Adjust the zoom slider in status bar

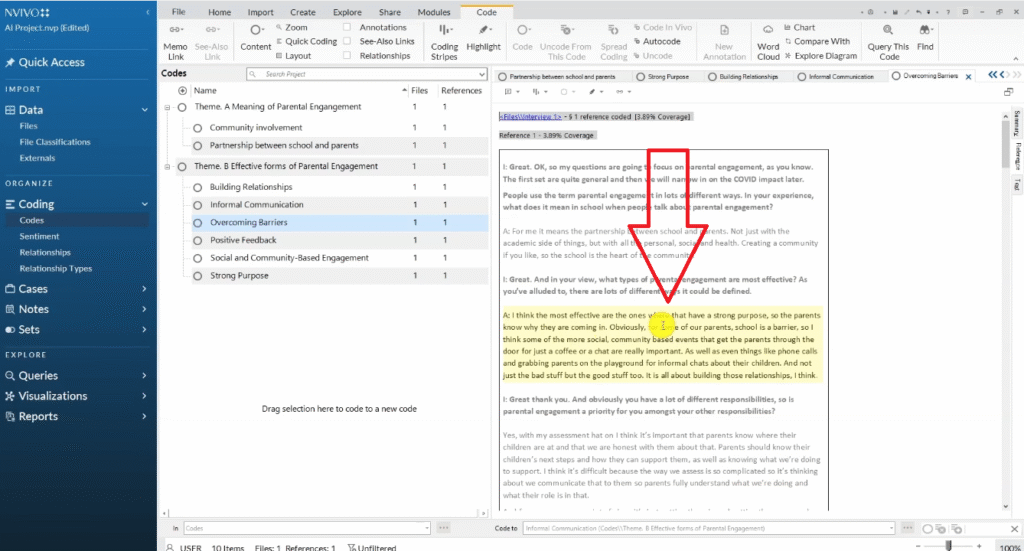(x=949, y=546)
